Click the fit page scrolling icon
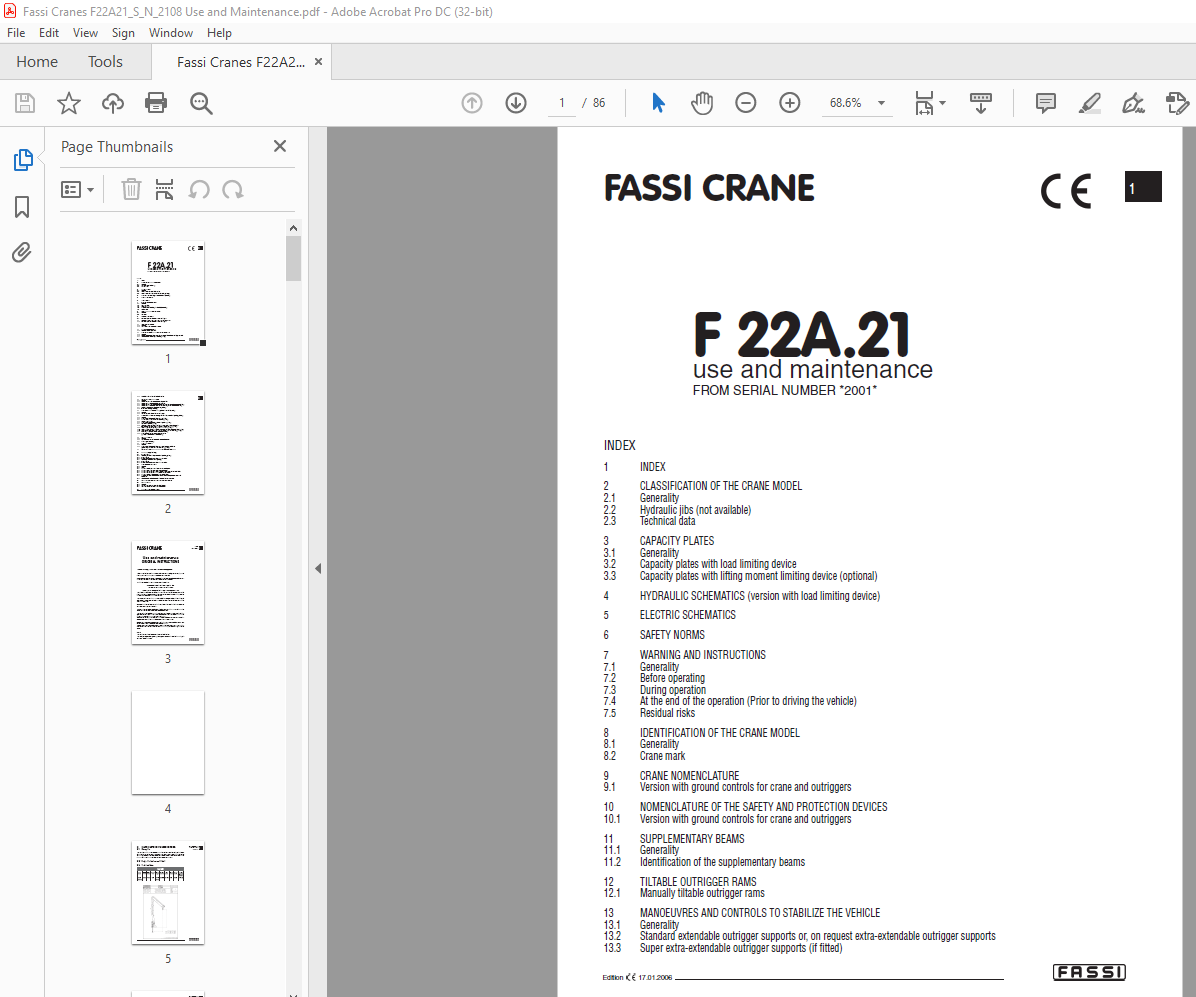1196x997 pixels. click(x=924, y=103)
